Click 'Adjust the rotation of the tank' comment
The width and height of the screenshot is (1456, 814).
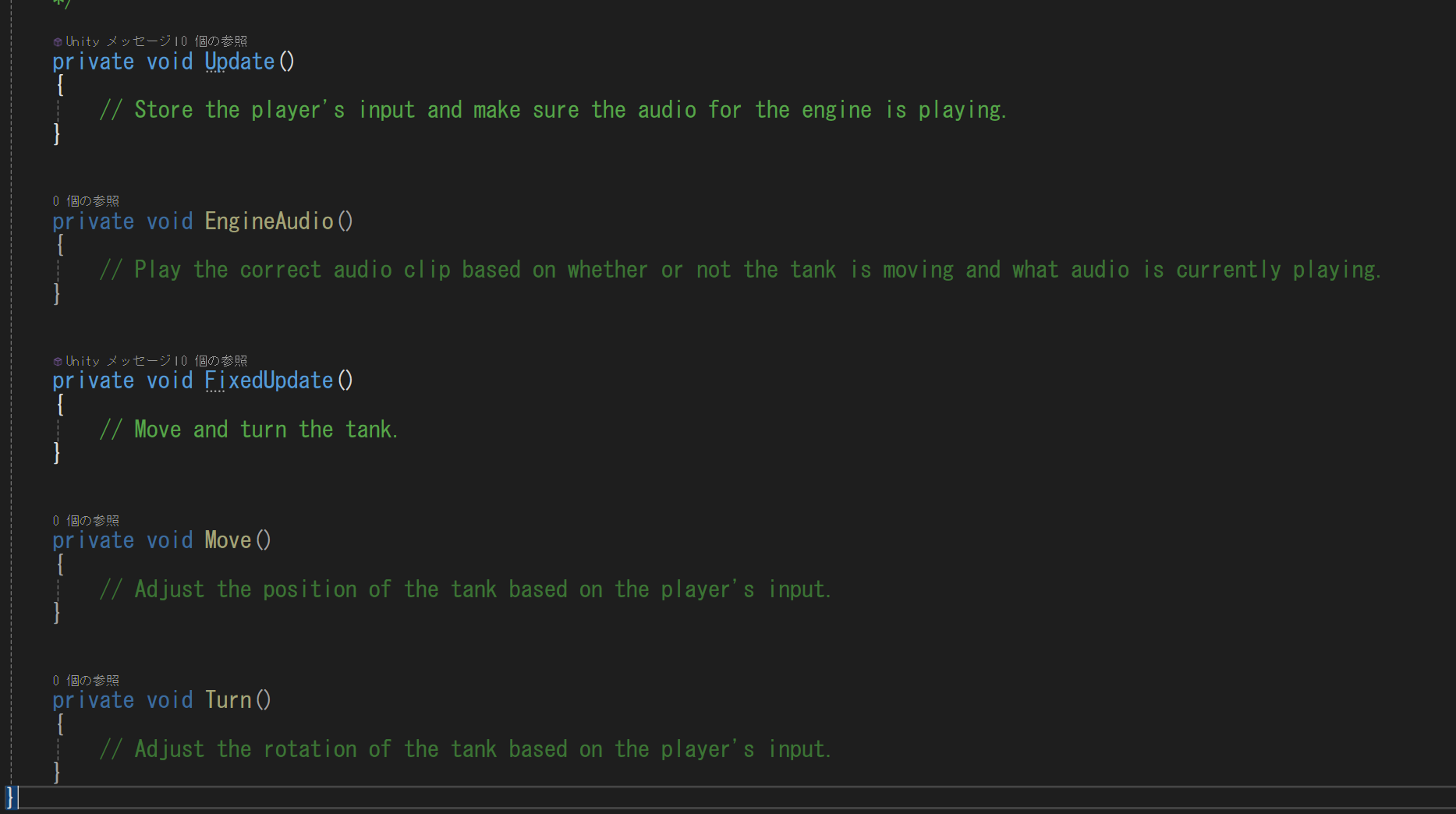pos(466,749)
